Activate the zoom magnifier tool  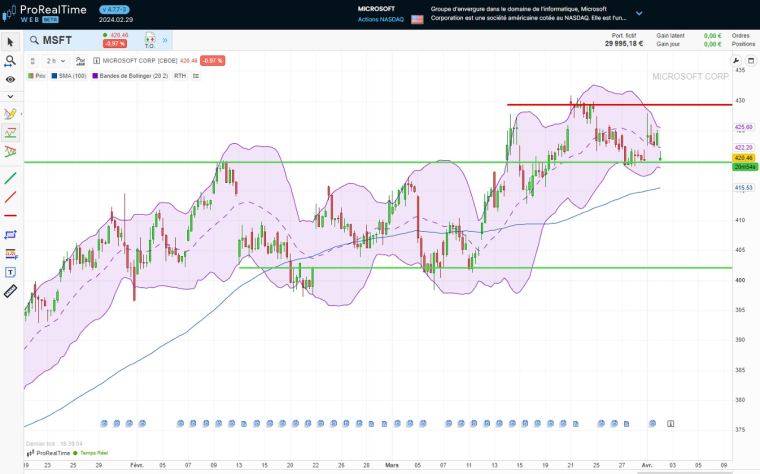click(10, 61)
